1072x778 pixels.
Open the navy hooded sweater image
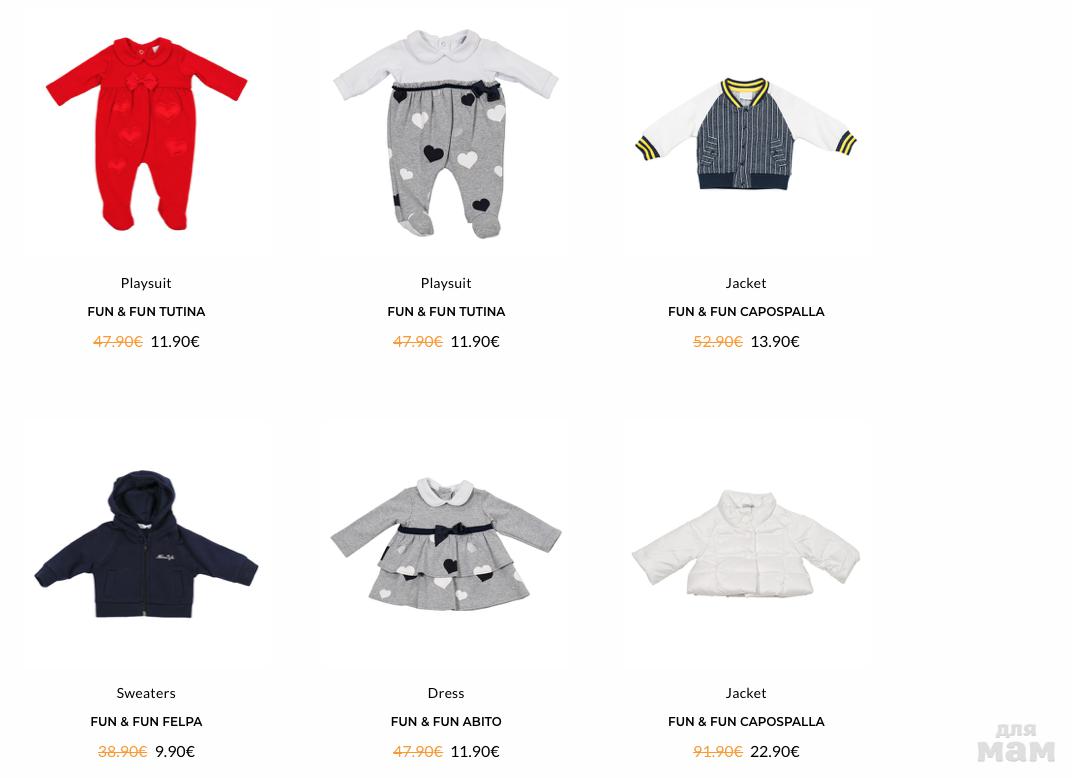click(146, 544)
